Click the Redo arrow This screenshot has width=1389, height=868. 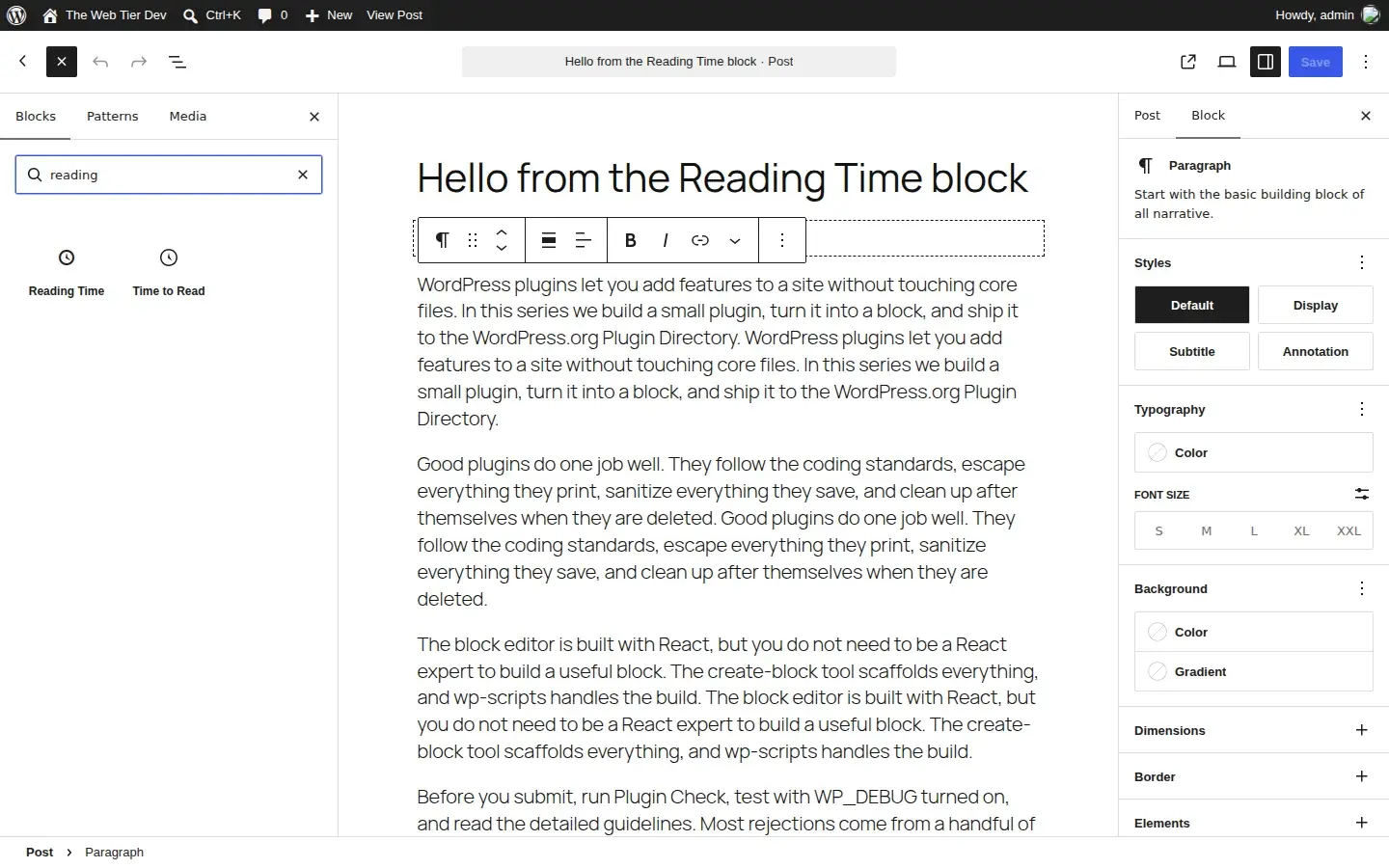click(x=139, y=62)
